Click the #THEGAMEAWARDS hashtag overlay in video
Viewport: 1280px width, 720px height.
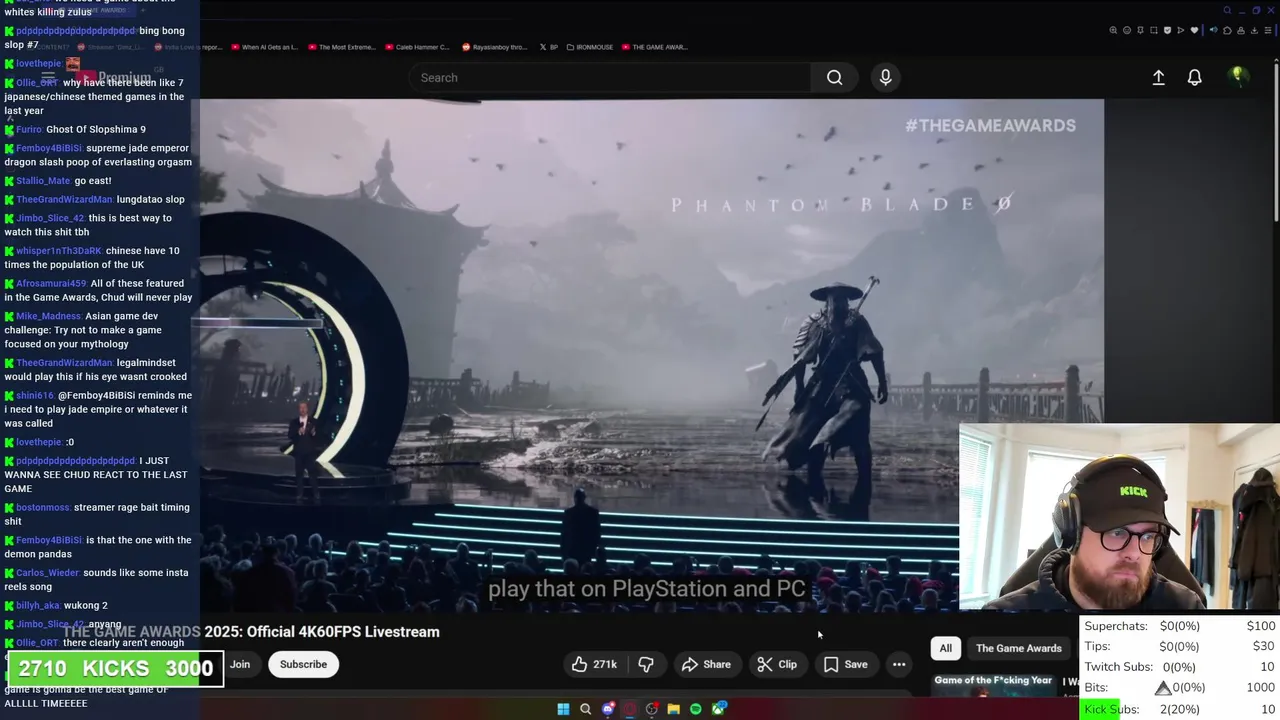pyautogui.click(x=990, y=125)
